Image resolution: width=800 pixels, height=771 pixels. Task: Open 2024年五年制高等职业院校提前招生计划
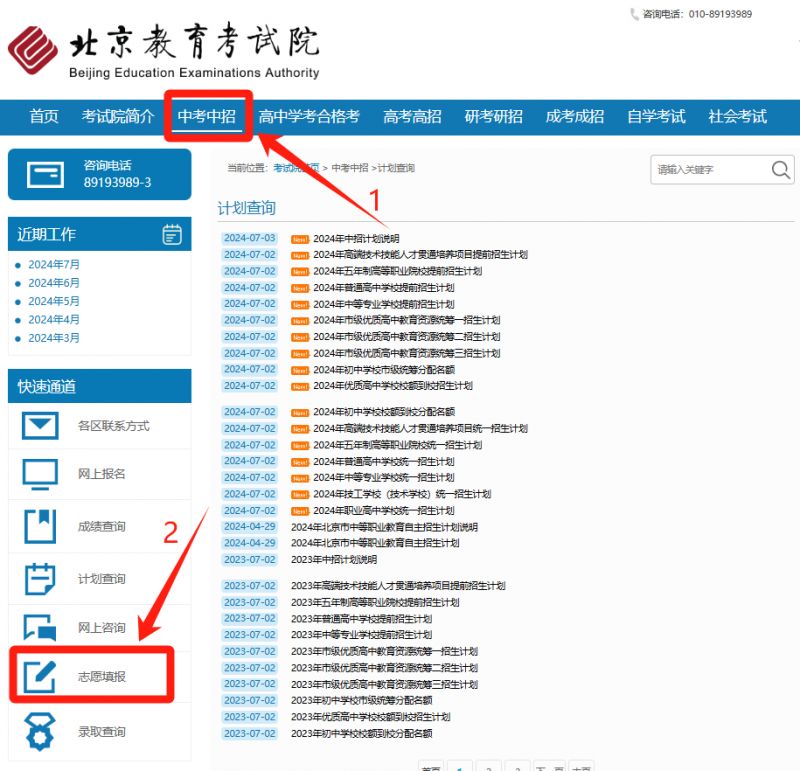point(397,271)
